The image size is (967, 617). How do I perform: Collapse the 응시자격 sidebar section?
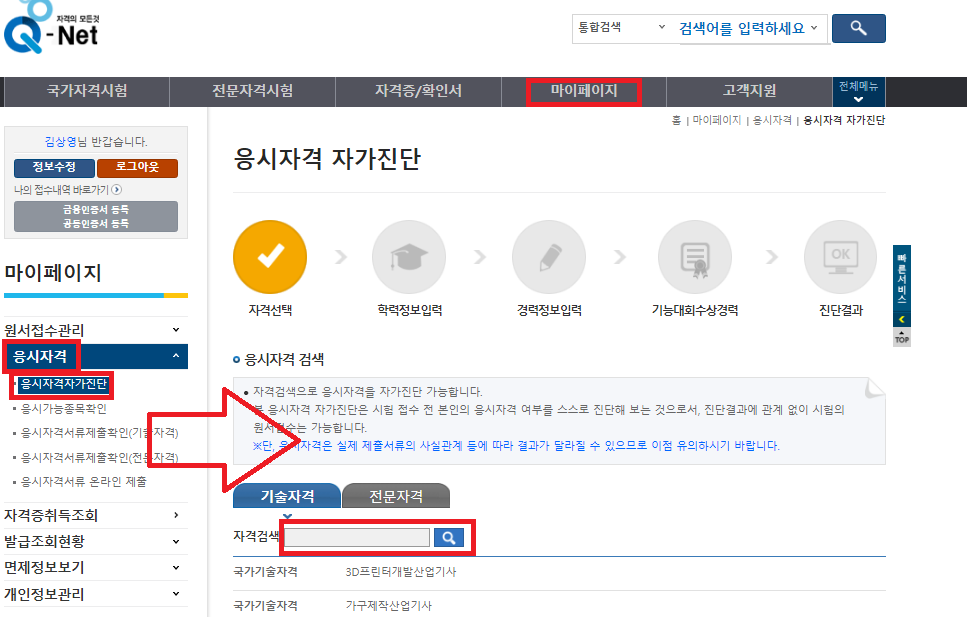click(x=178, y=356)
